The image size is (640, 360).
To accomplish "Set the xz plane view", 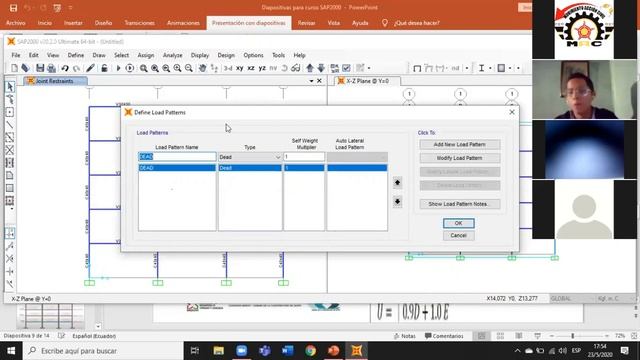I will [x=251, y=68].
